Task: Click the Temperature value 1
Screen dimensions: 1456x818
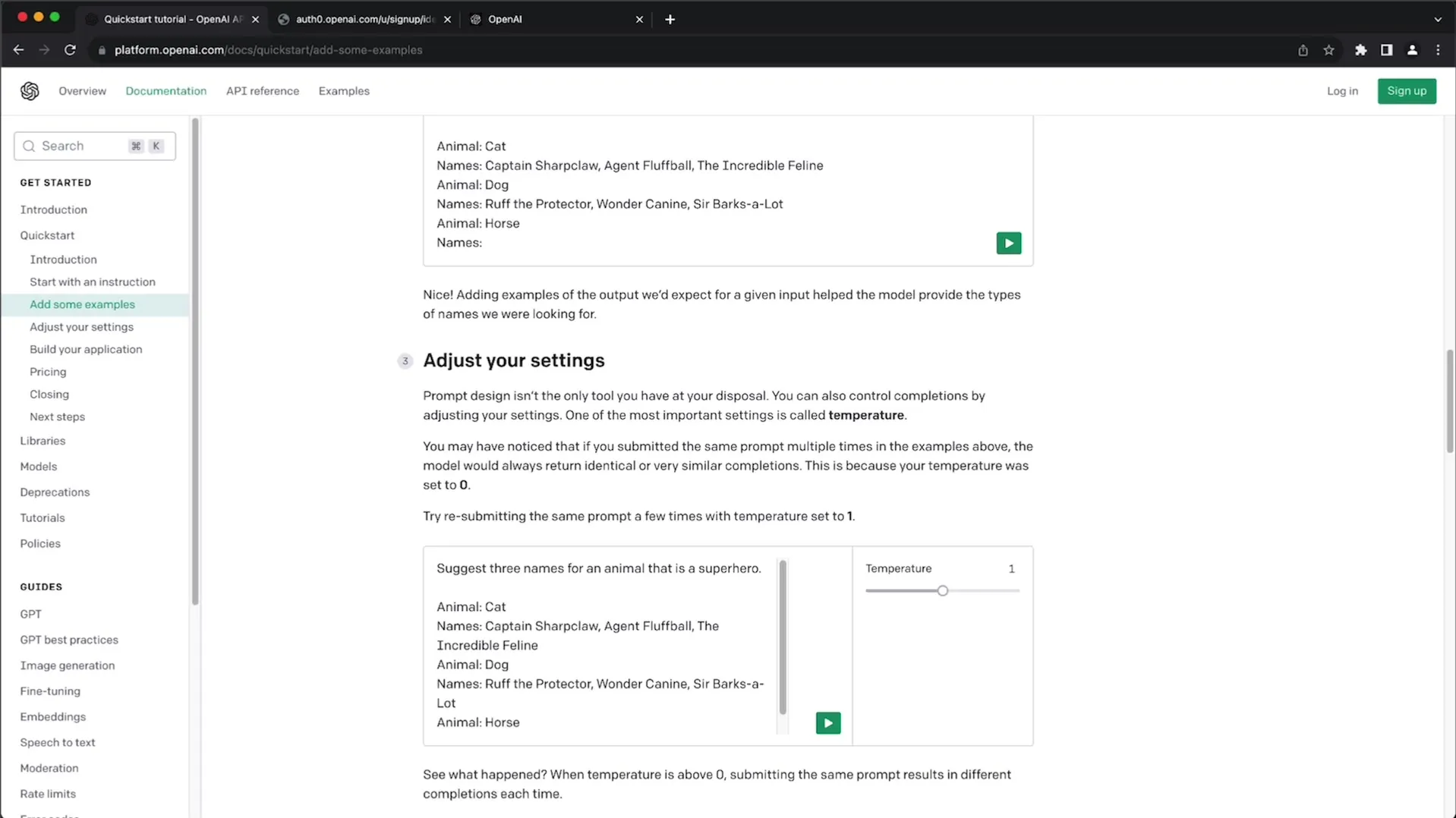Action: point(1011,568)
